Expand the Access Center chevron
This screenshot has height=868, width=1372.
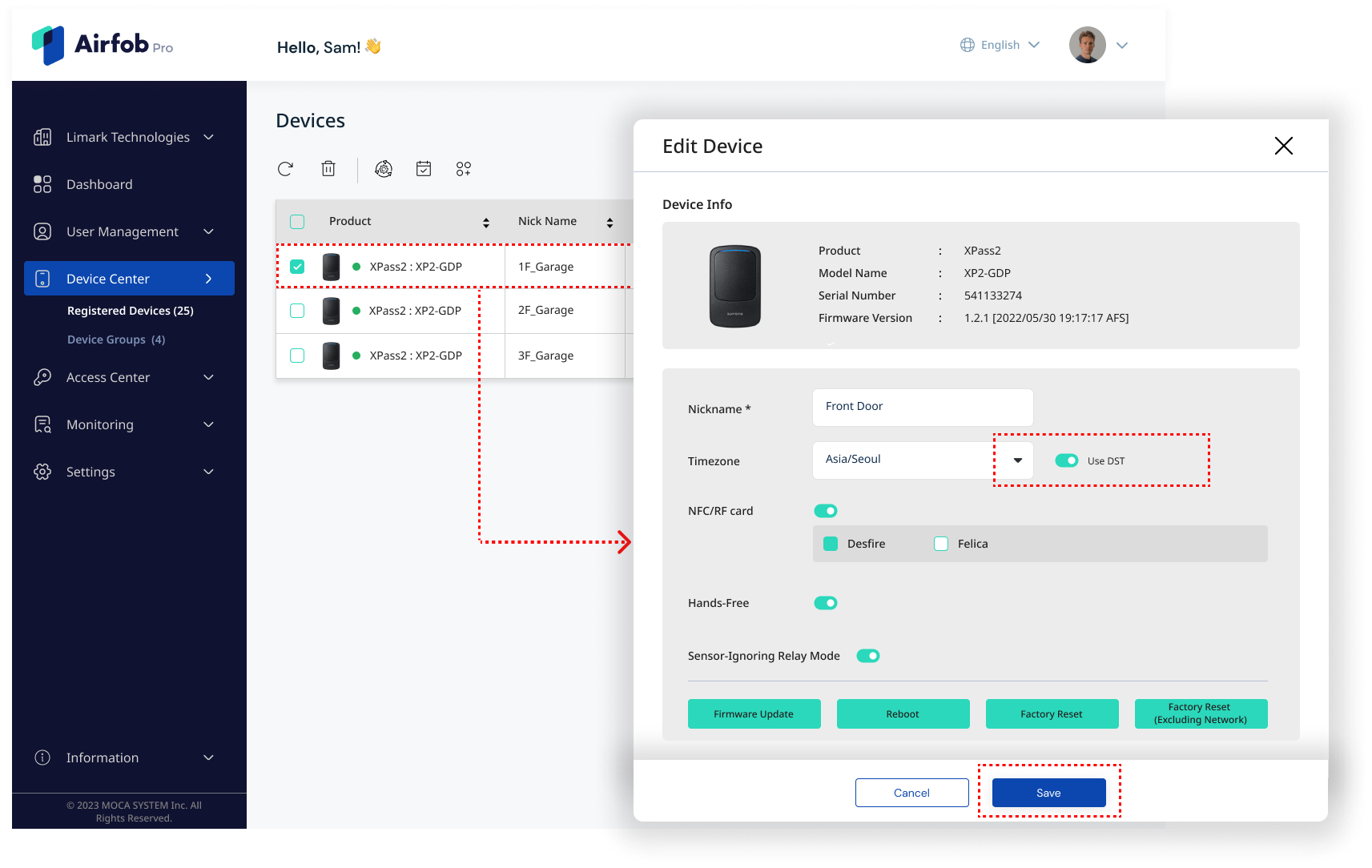[209, 377]
